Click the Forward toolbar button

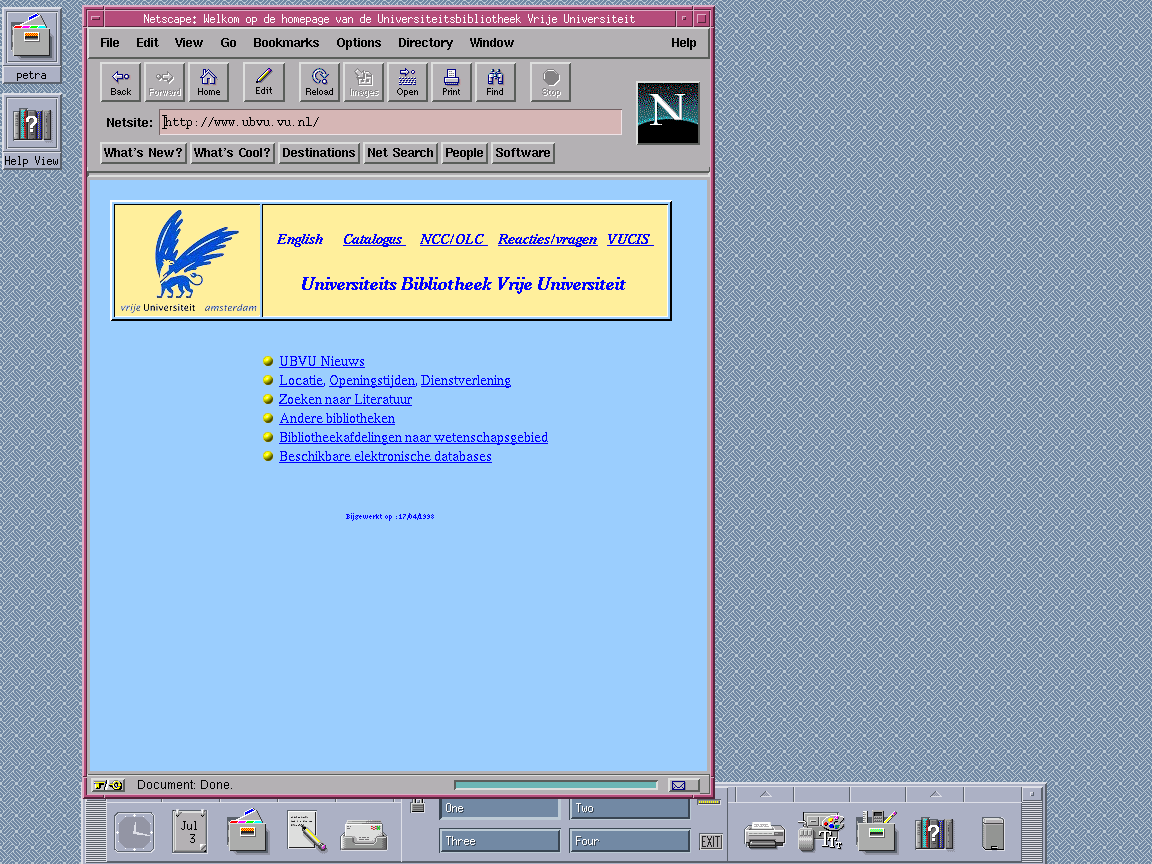pyautogui.click(x=165, y=82)
